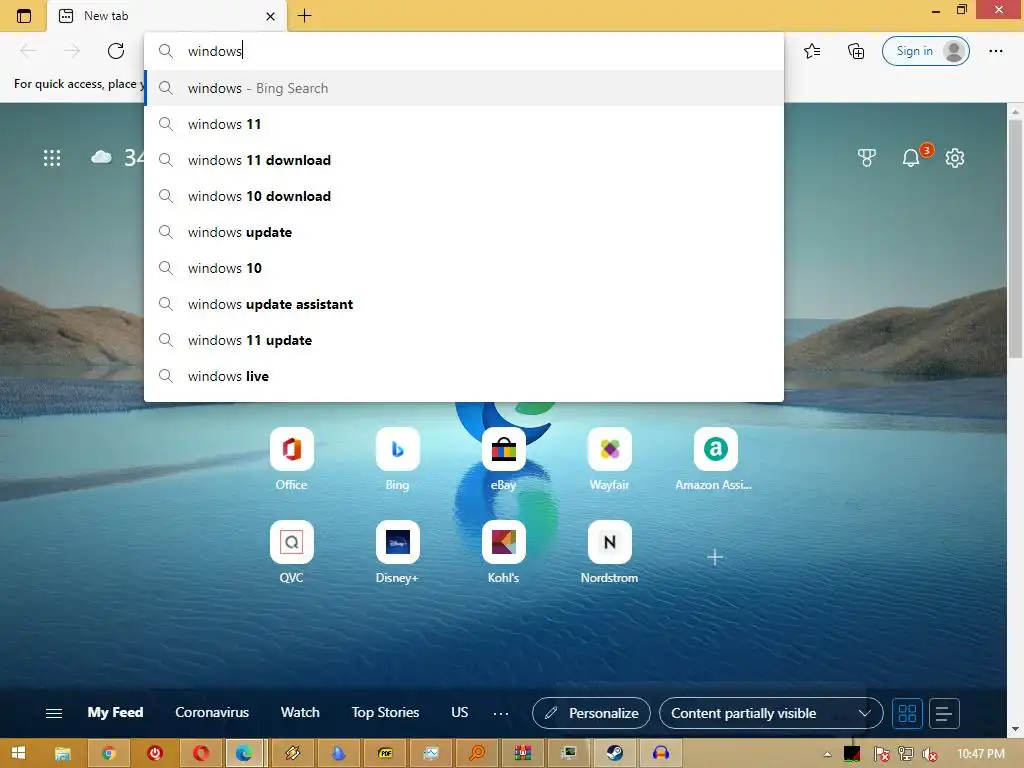The height and width of the screenshot is (768, 1024).
Task: Switch to the Coronavirus tab
Action: click(x=212, y=712)
